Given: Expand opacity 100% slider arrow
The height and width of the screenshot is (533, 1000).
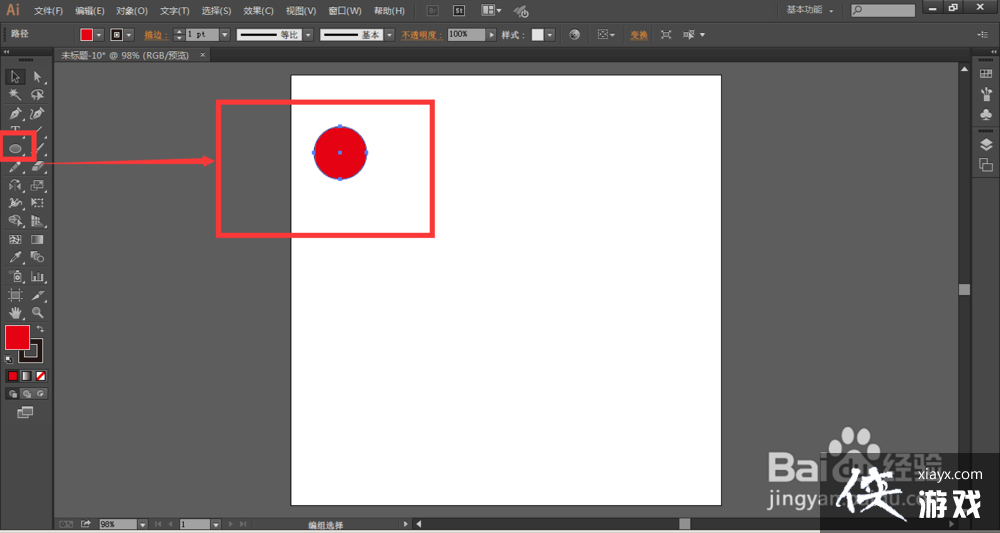Looking at the screenshot, I should coord(491,35).
